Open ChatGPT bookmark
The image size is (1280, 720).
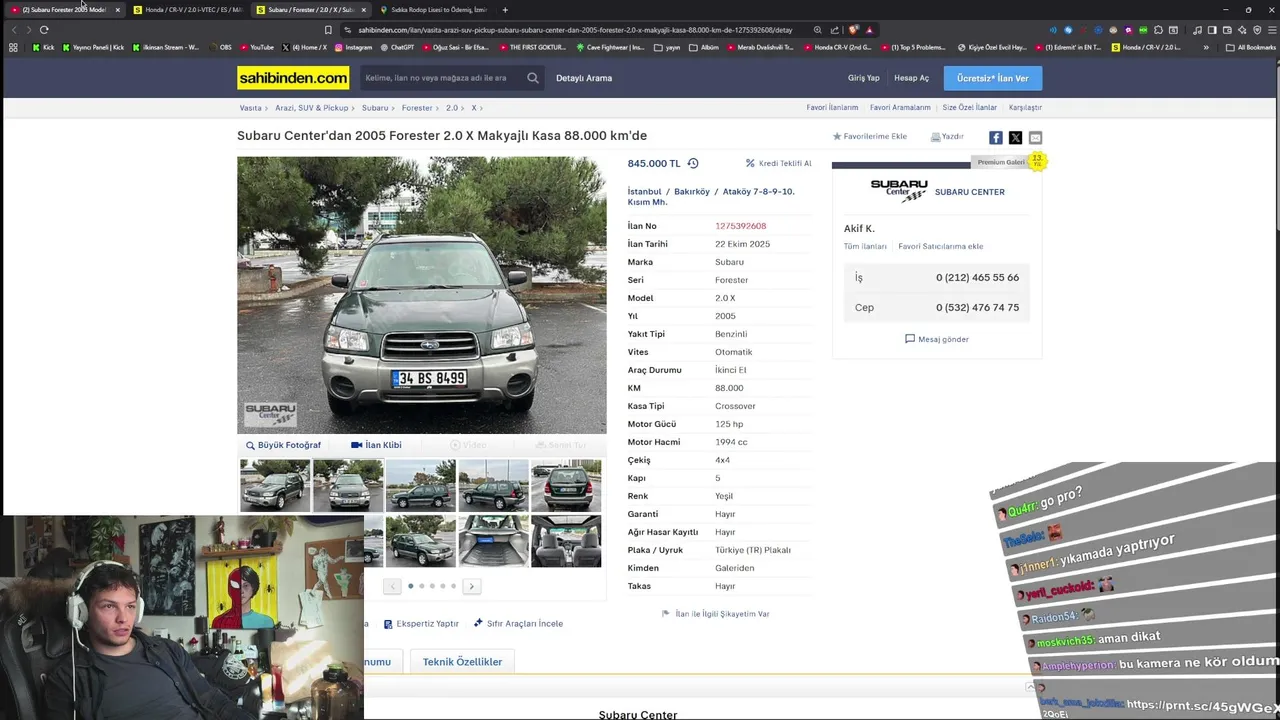tap(397, 47)
